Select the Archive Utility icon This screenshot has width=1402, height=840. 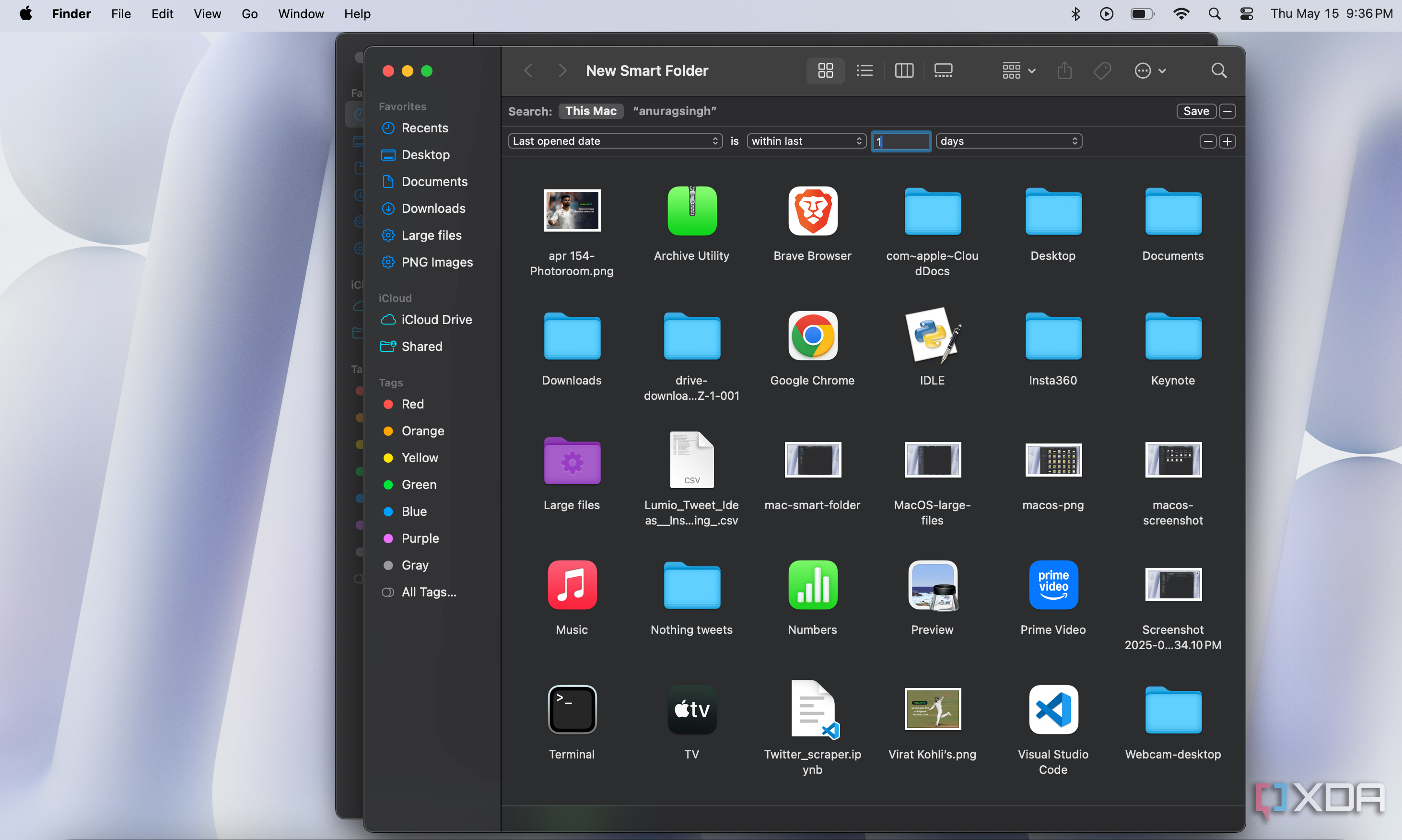click(x=692, y=210)
